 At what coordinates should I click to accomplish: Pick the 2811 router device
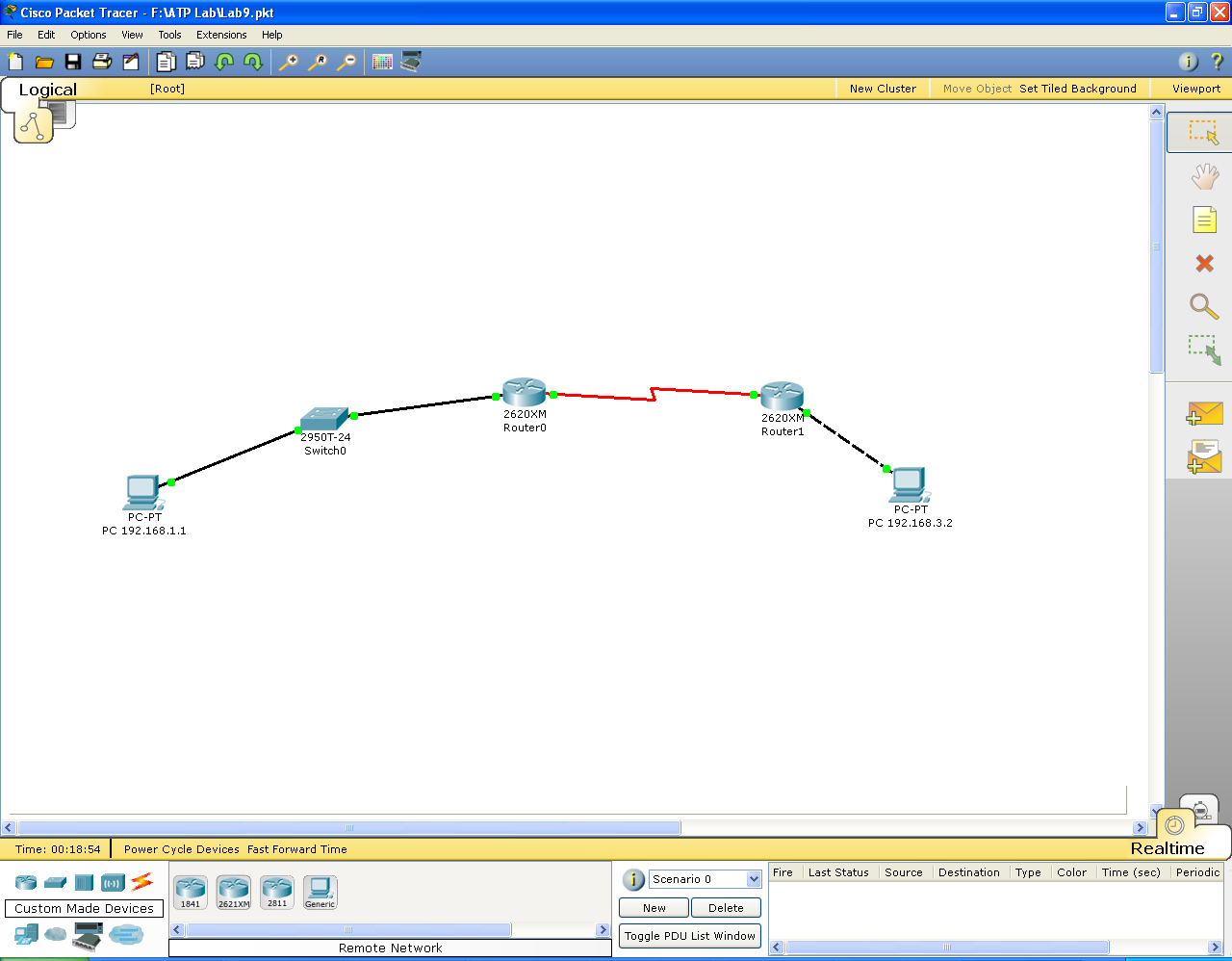(277, 893)
